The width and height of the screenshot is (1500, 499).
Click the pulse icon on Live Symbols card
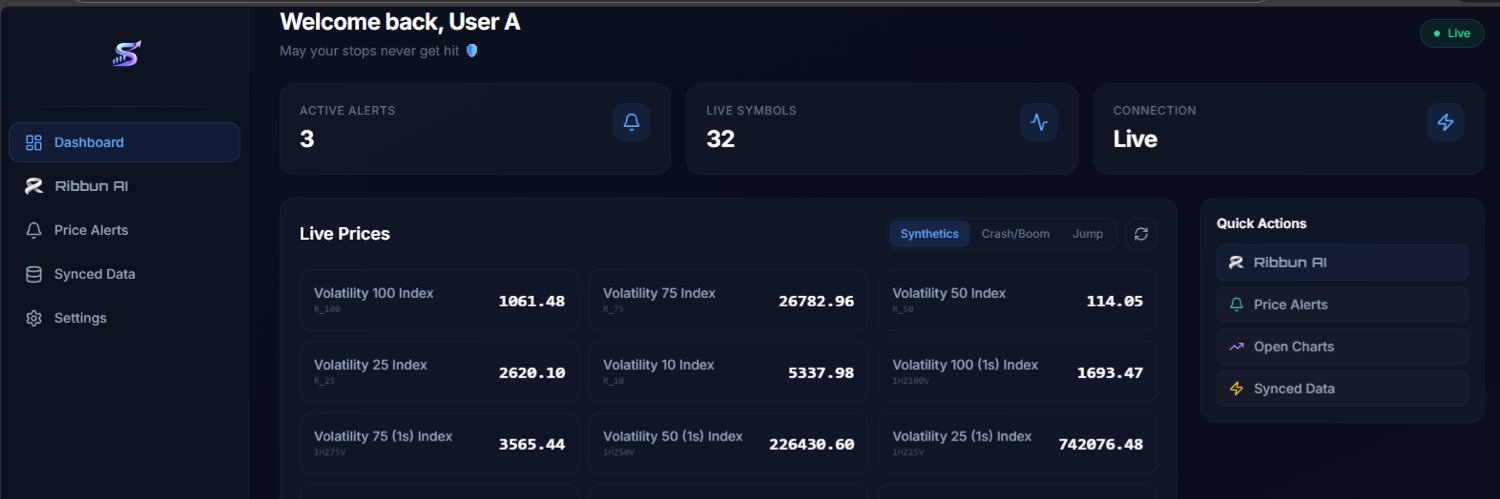(x=1039, y=122)
